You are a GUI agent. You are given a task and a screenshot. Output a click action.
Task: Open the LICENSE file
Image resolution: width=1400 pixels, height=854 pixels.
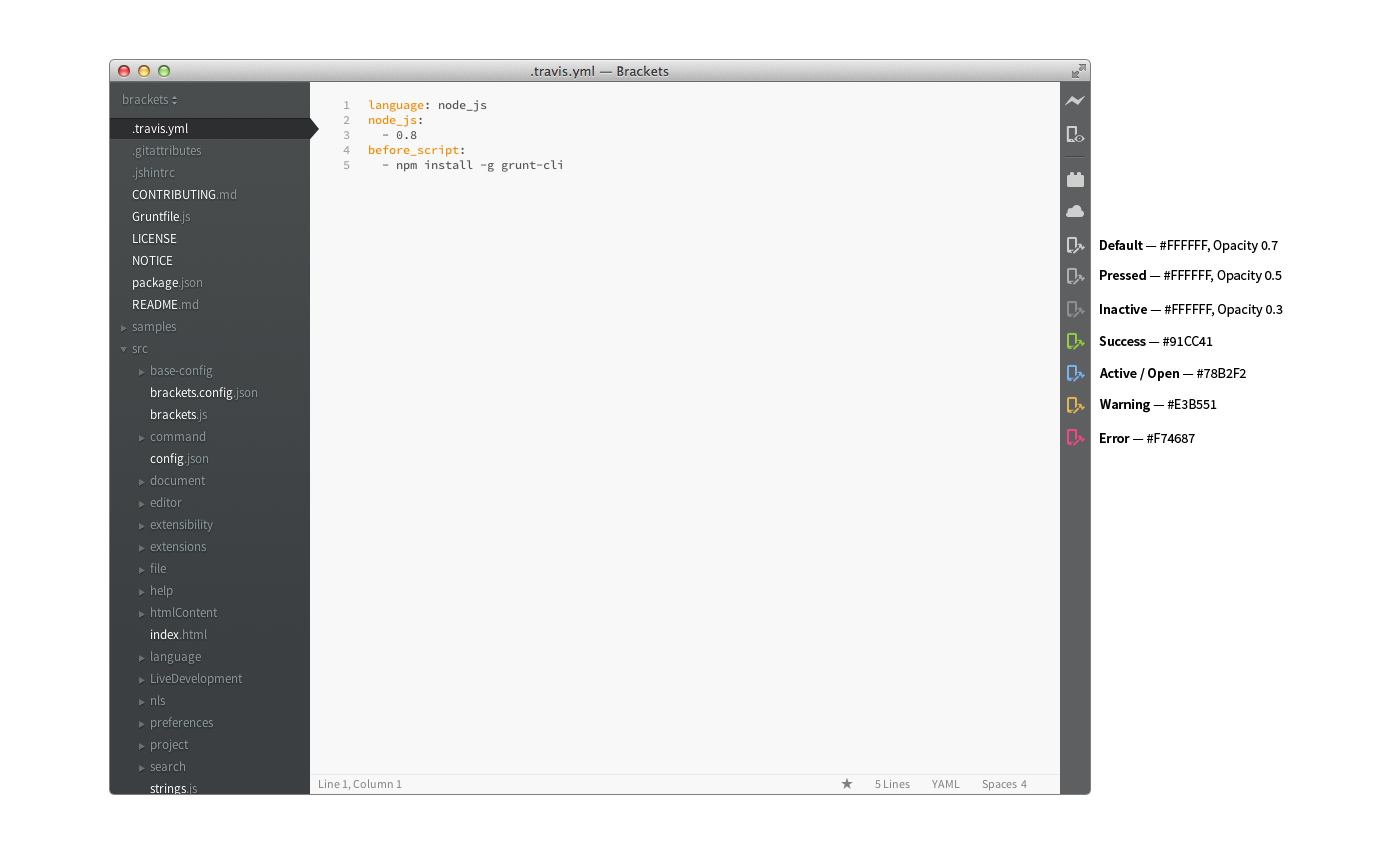coord(154,239)
